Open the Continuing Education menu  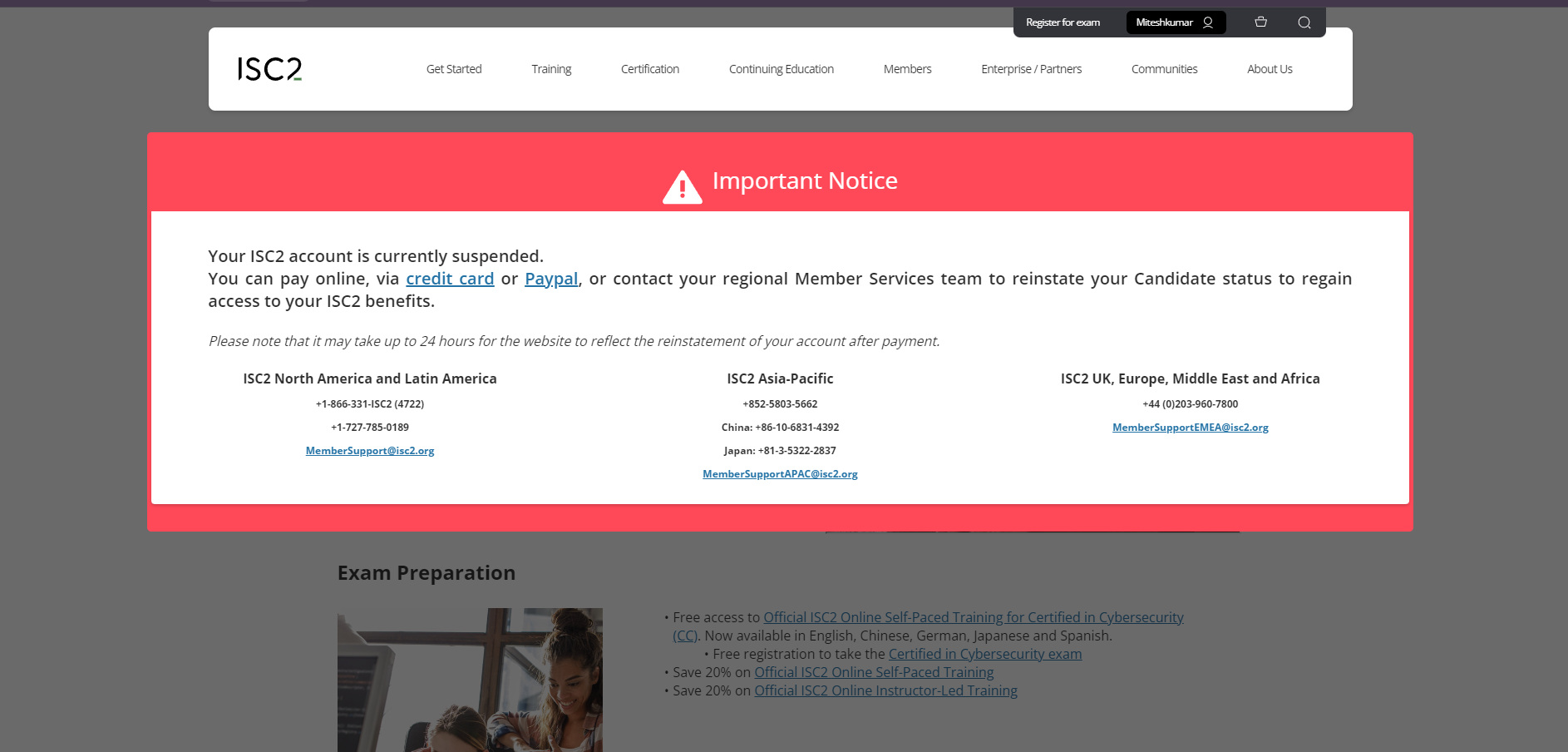pos(781,69)
